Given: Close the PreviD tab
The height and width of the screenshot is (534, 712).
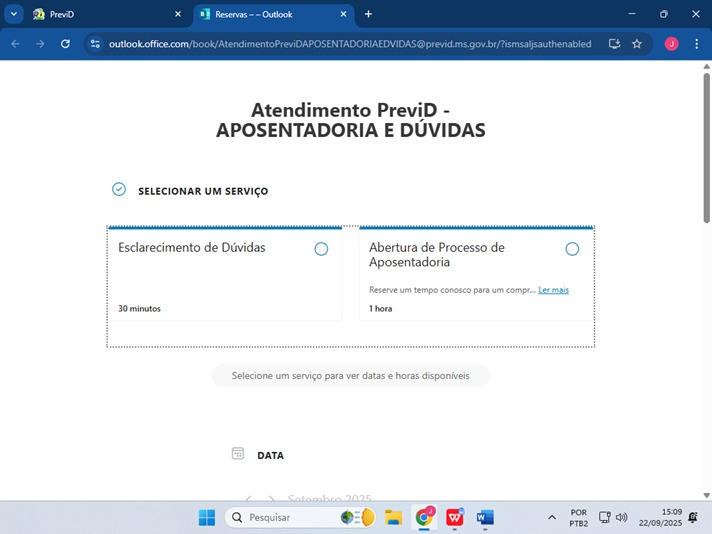Looking at the screenshot, I should point(178,15).
